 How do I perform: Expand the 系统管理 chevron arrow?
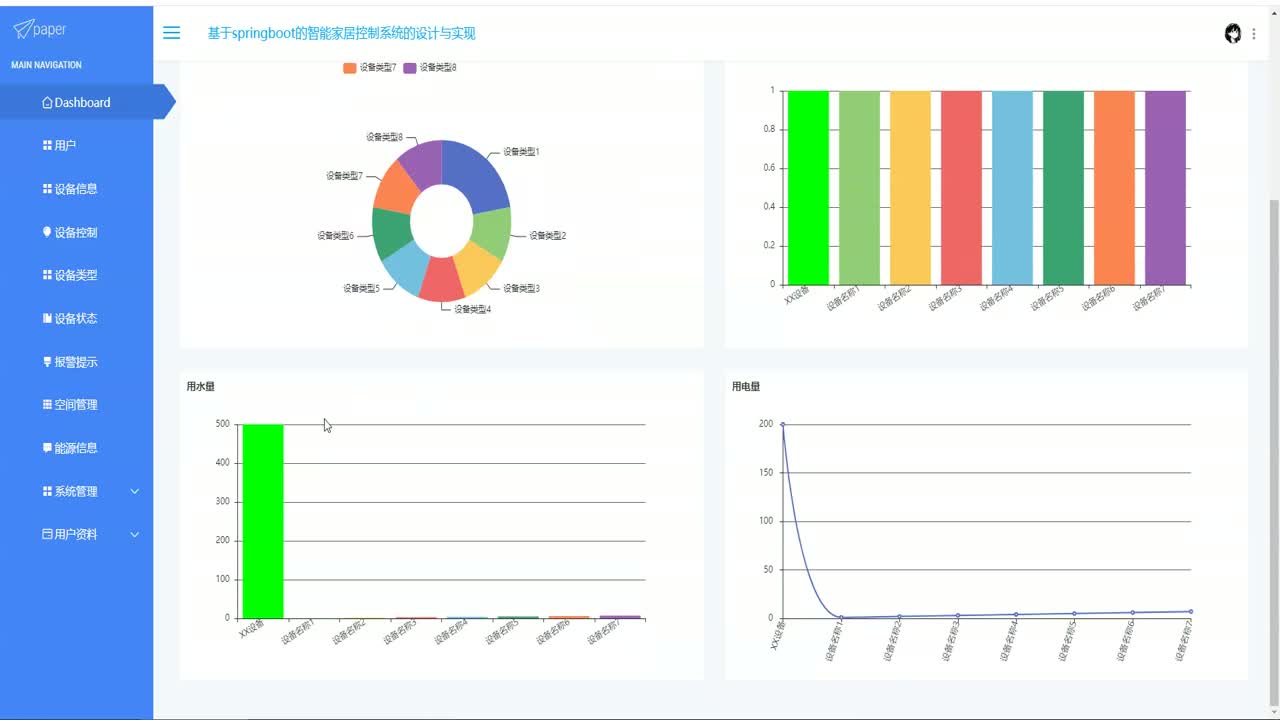click(135, 491)
